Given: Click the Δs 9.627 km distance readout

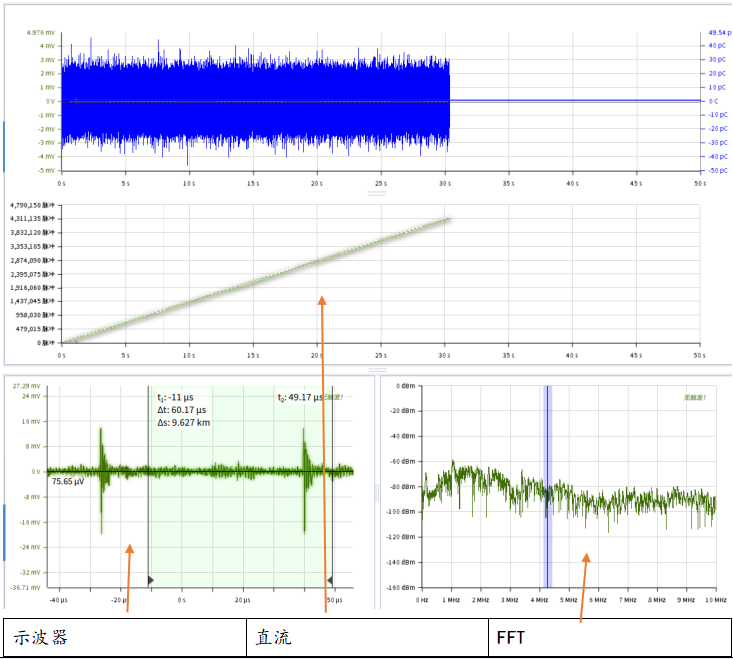Looking at the screenshot, I should point(182,422).
